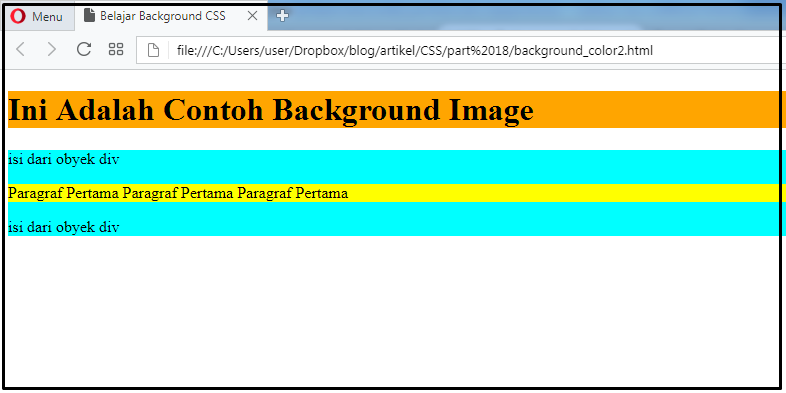Screen dimensions: 786x393
Task: Go forward with the forward arrow
Action: coord(51,49)
